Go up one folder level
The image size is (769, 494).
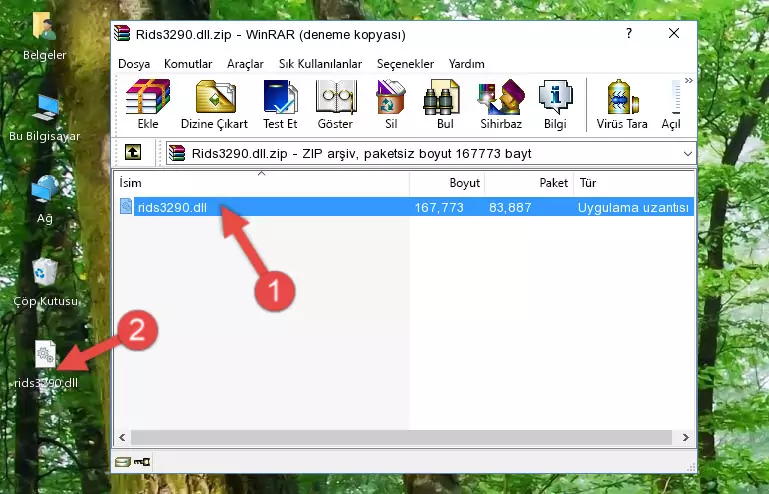[x=133, y=153]
